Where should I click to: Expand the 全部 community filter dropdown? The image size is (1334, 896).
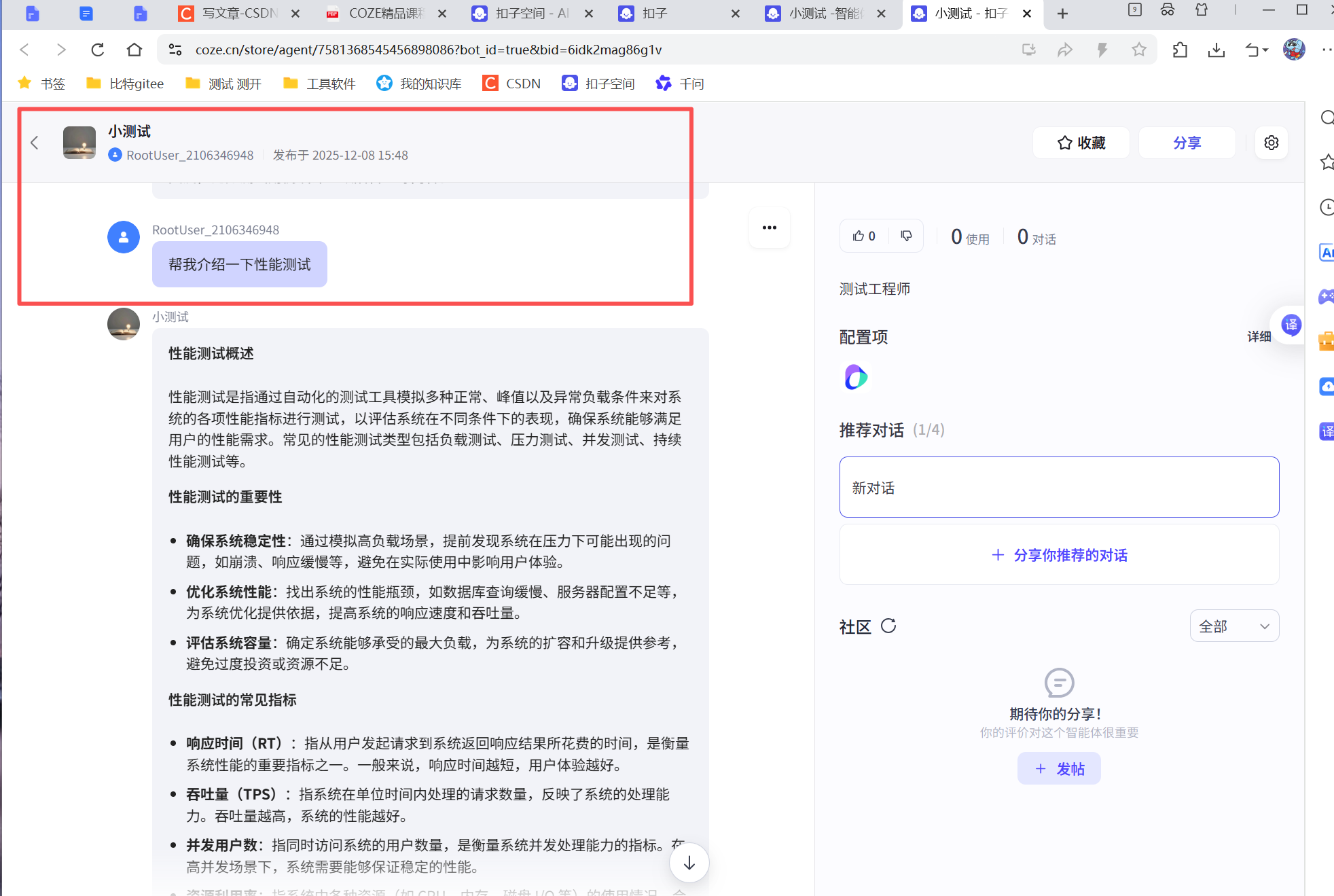pos(1233,626)
